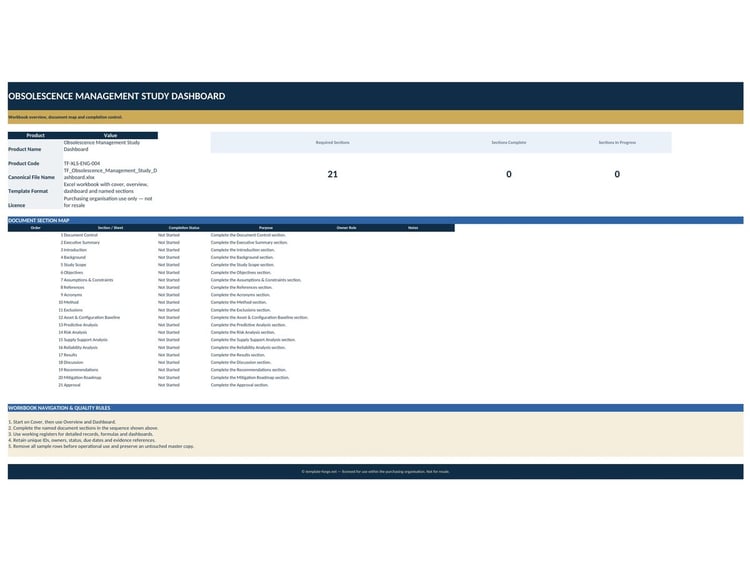This screenshot has height=562, width=750.
Task: Select the Completion Status column header
Action: point(184,228)
